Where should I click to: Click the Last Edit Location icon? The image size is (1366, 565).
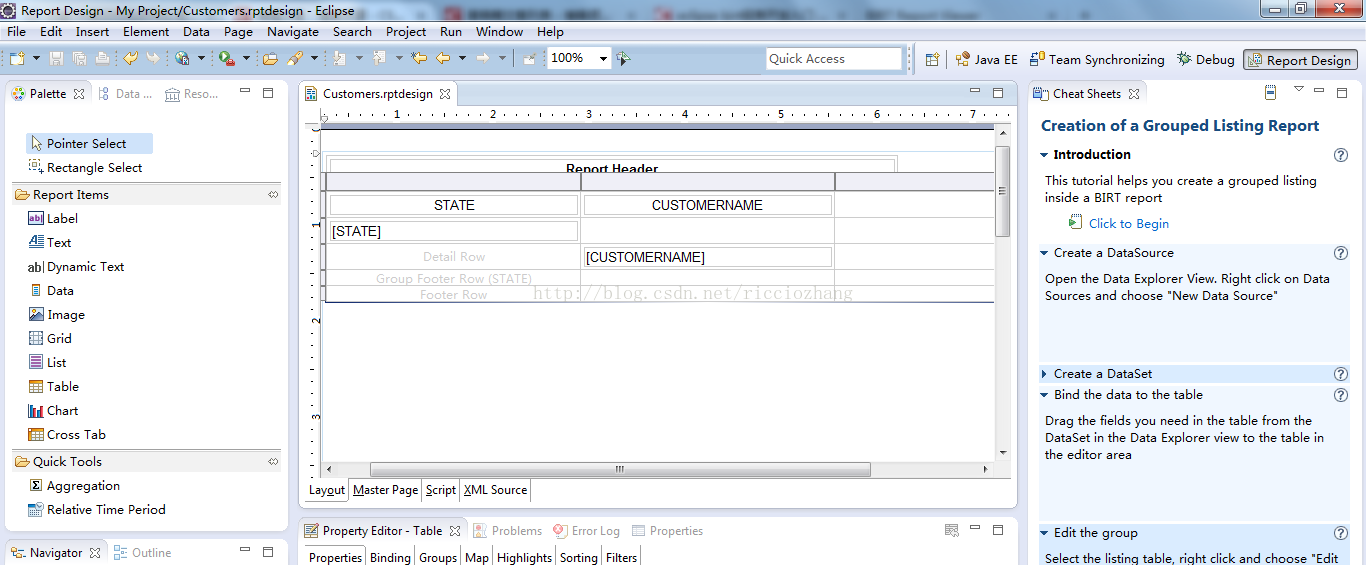coord(419,59)
